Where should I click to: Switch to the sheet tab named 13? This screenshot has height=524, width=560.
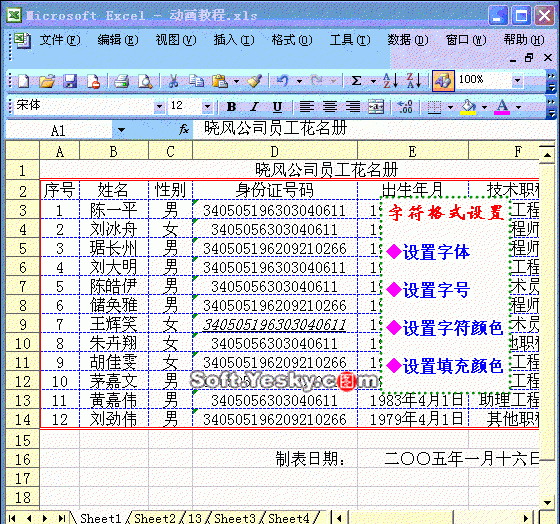coord(195,518)
